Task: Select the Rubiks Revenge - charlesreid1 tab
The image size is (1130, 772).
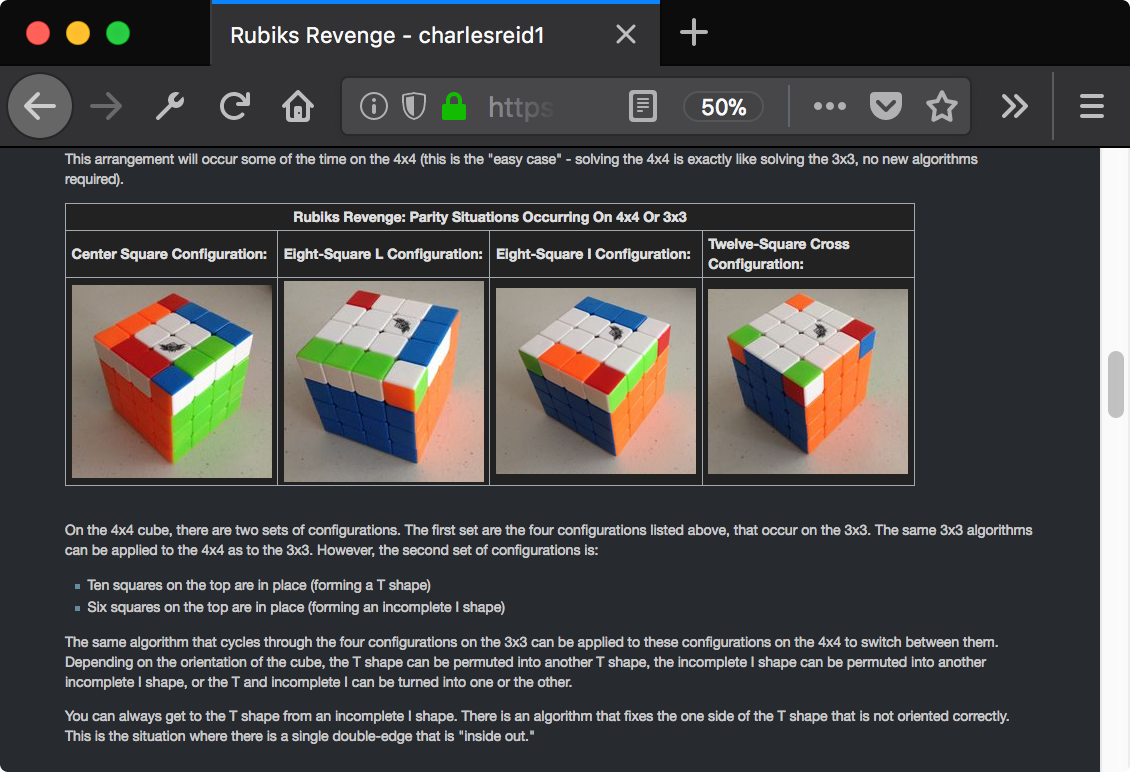Action: point(435,34)
